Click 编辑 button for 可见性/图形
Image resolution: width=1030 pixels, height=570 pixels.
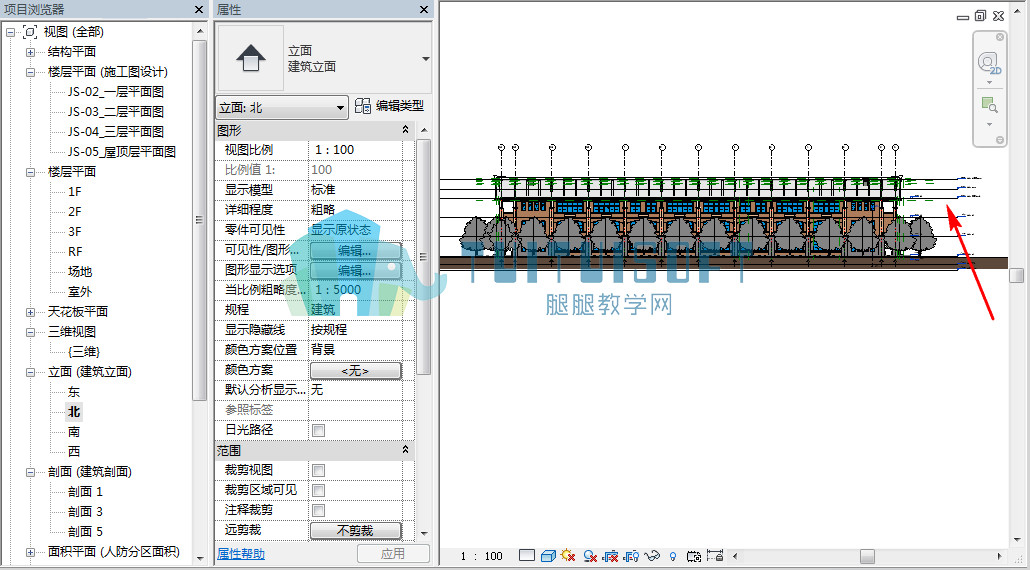pyautogui.click(x=355, y=251)
